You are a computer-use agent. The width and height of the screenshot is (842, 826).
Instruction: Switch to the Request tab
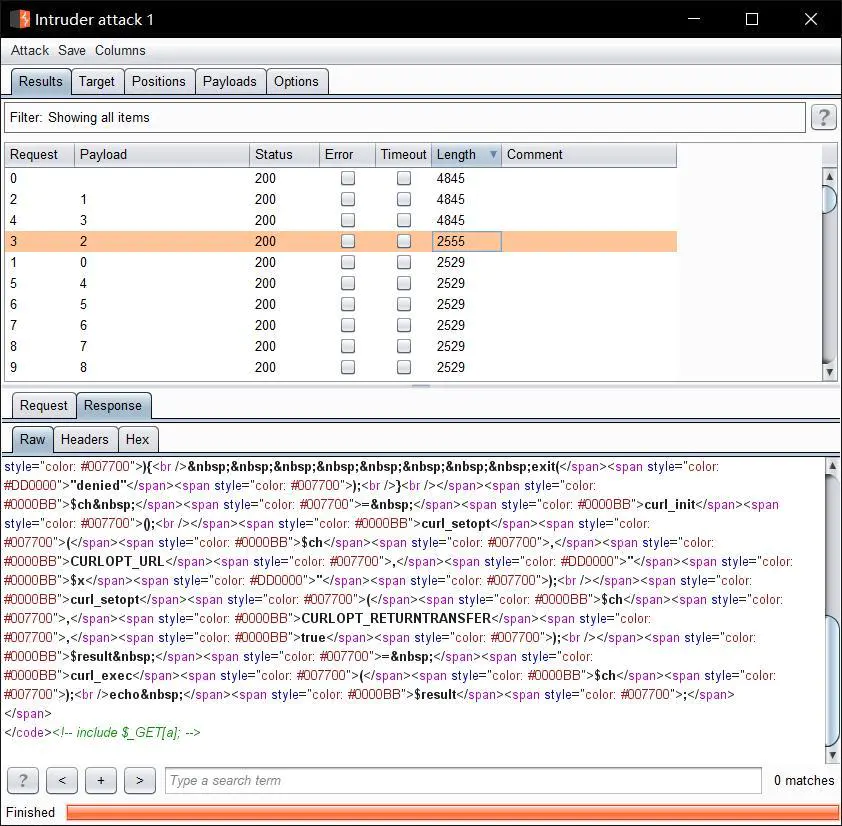click(x=44, y=405)
